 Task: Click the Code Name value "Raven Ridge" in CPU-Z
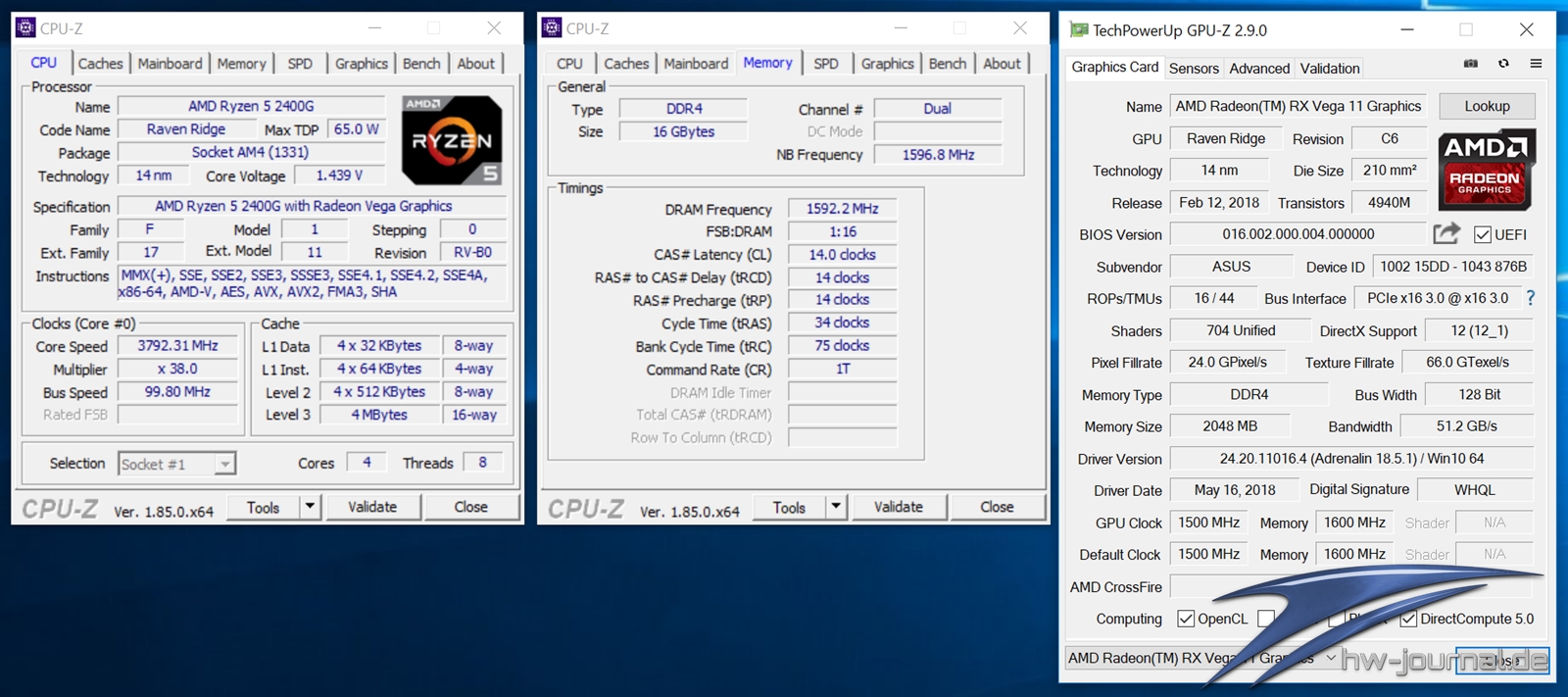point(185,129)
